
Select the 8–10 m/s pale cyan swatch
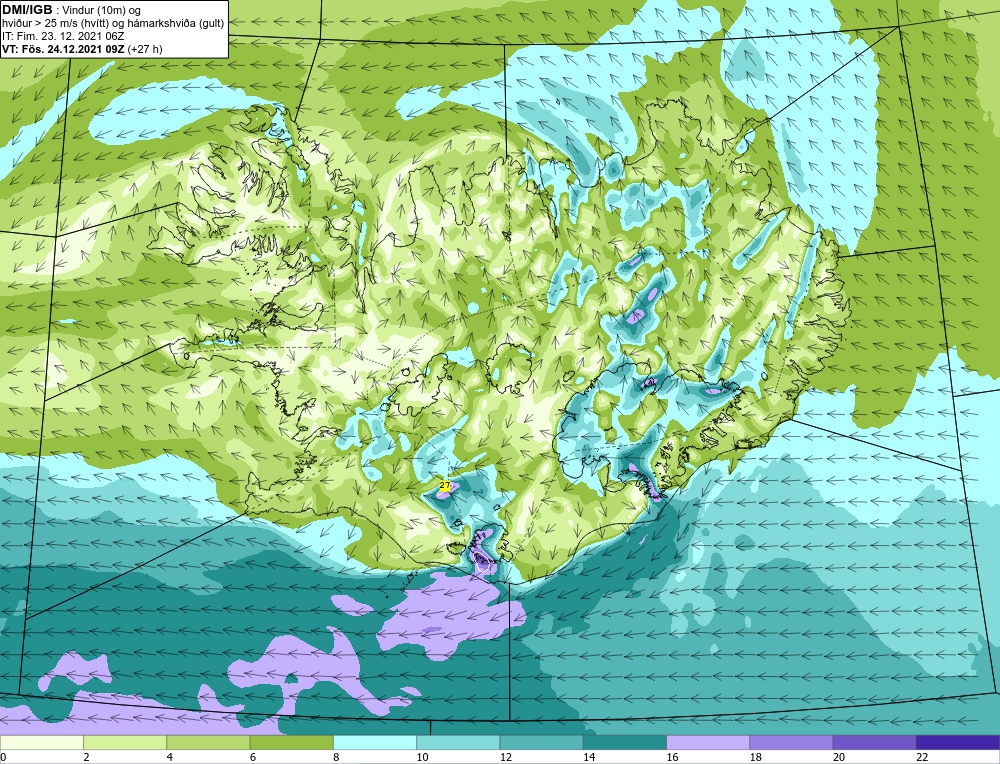coord(375,742)
